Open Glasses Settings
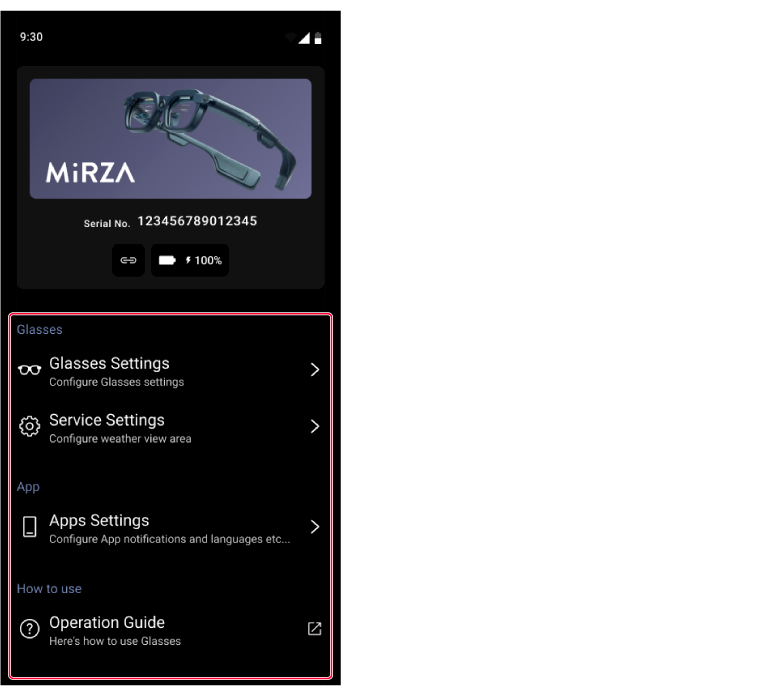The width and height of the screenshot is (769, 695). pyautogui.click(x=170, y=371)
